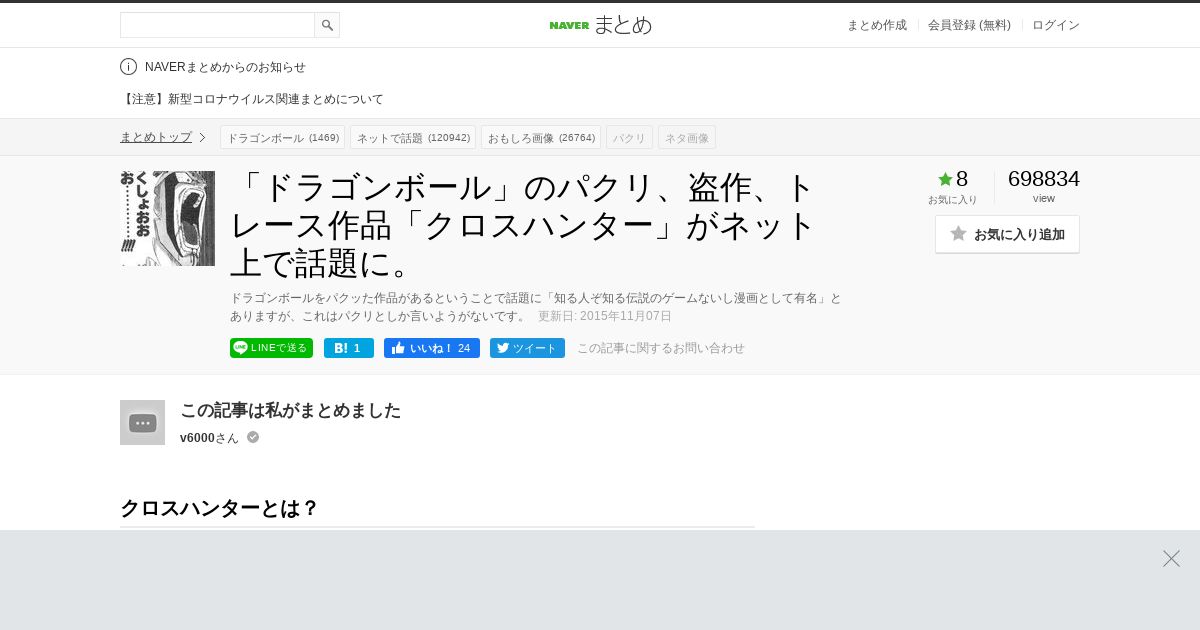
Task: Open the manga article thumbnail
Action: [x=167, y=218]
